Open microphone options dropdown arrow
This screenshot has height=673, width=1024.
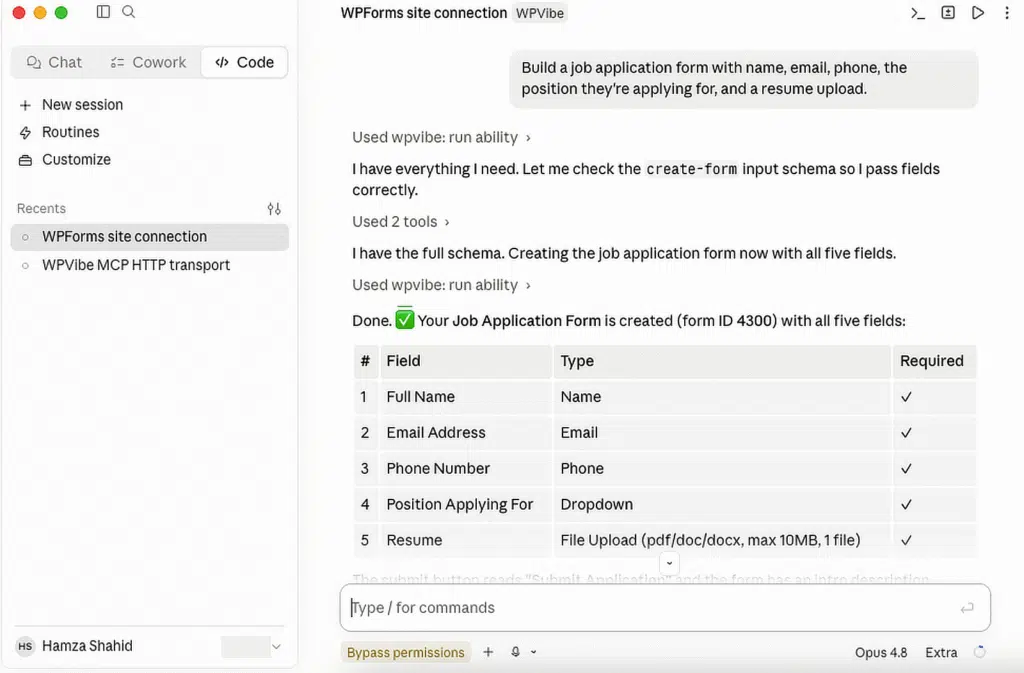pyautogui.click(x=534, y=651)
